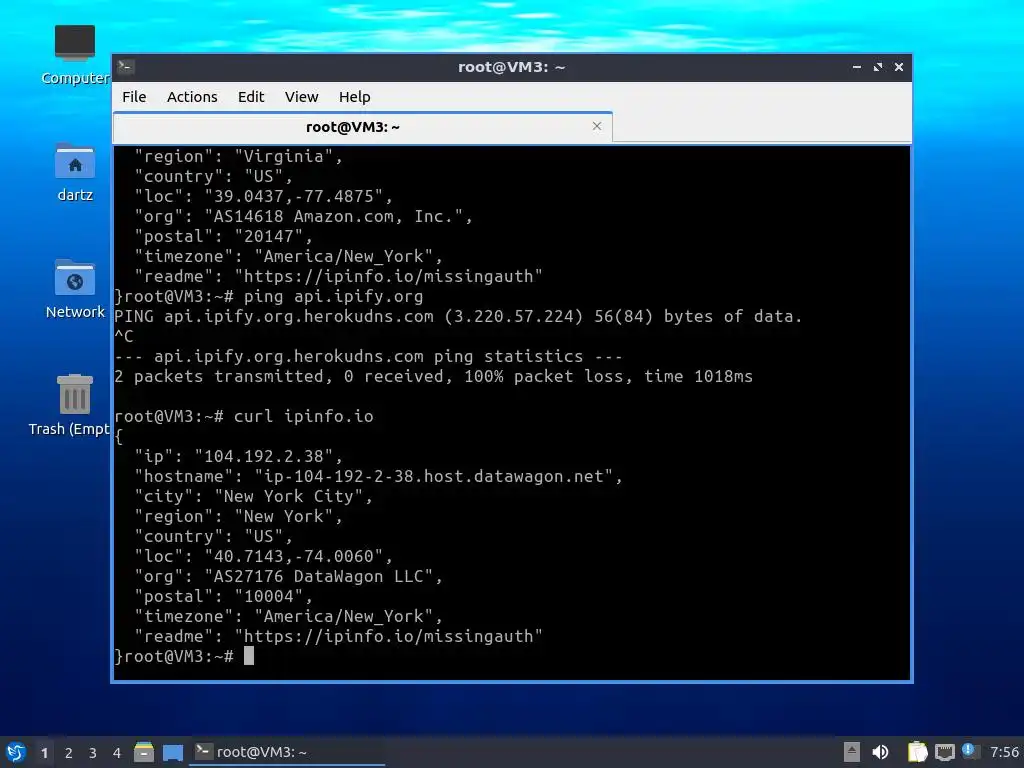Open the removable media tray icon
Image resolution: width=1024 pixels, height=768 pixels.
pyautogui.click(x=852, y=752)
